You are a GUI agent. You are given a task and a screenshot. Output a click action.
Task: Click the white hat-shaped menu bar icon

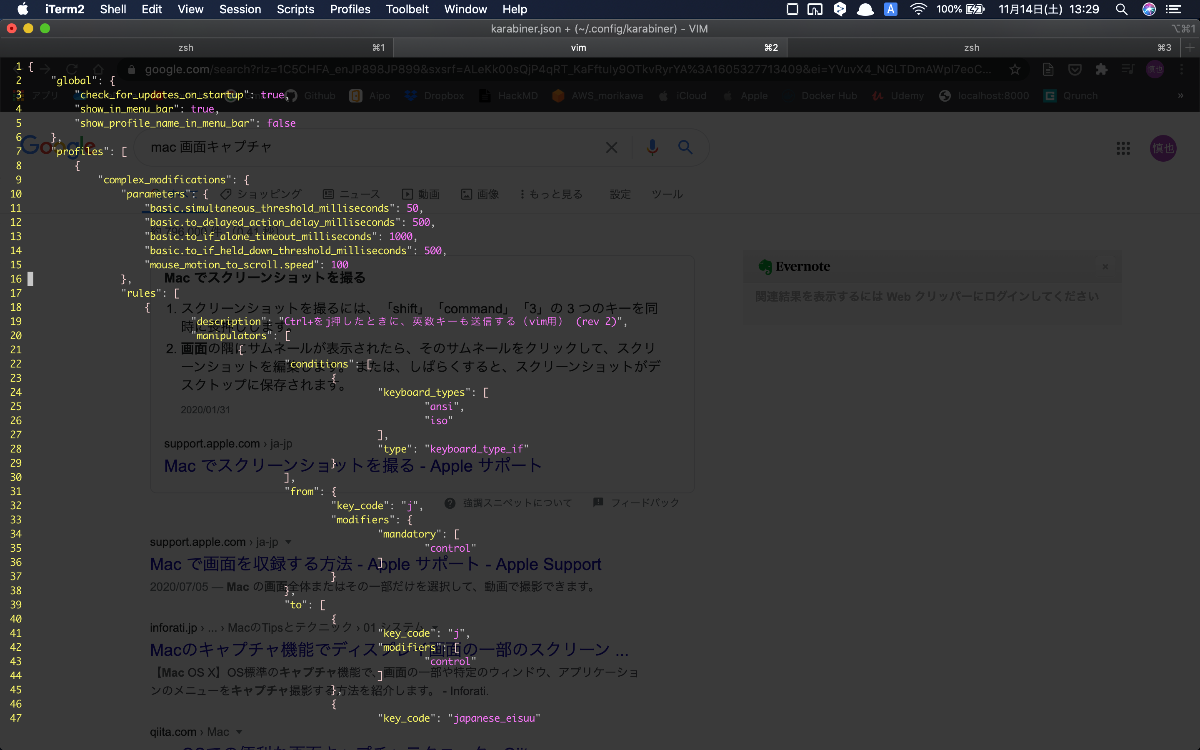(865, 9)
